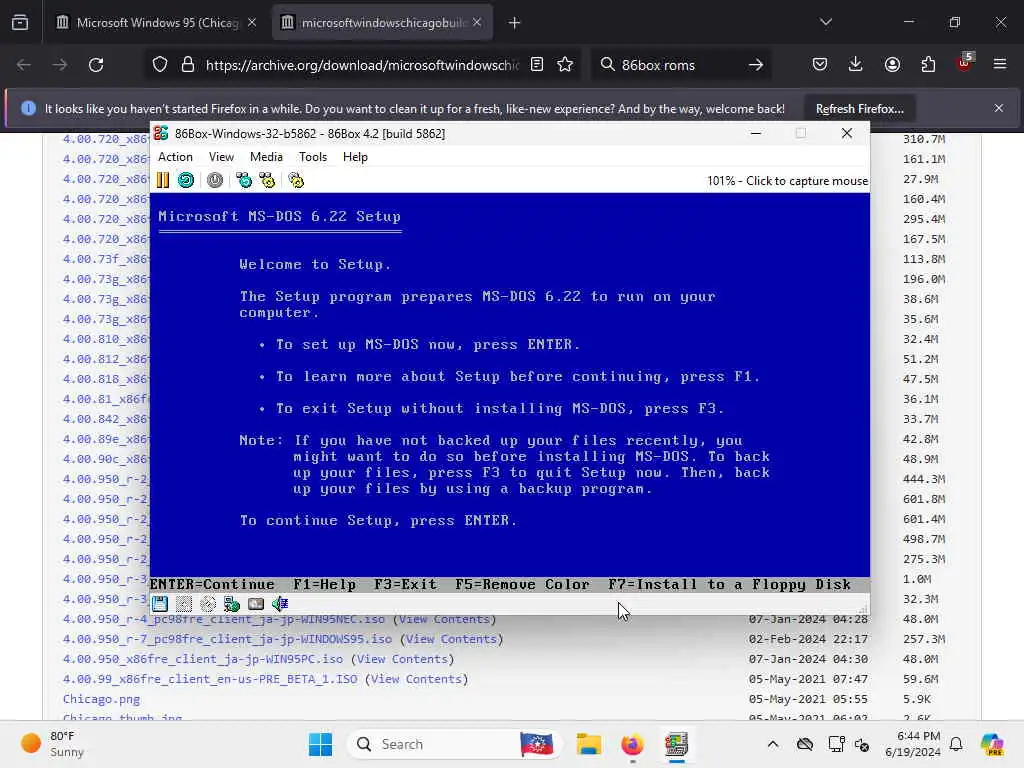Expand the list all tabs dropdown

[x=826, y=23]
